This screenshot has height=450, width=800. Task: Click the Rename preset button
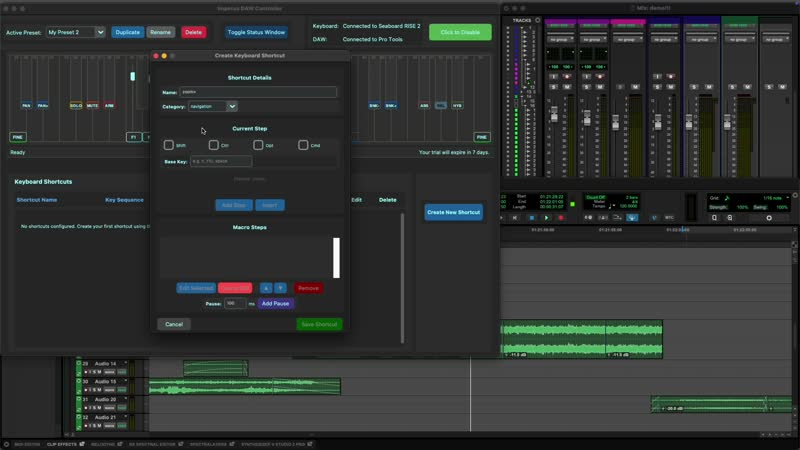(161, 32)
